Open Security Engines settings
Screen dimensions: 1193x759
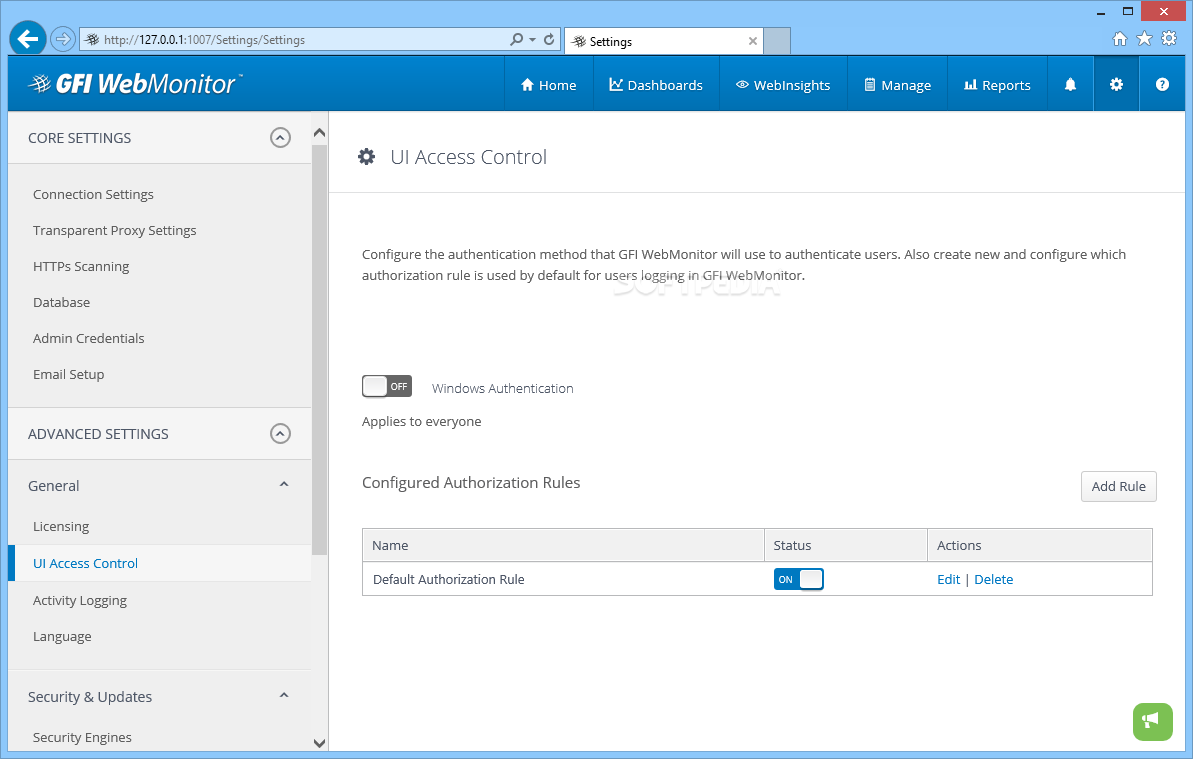tap(82, 737)
